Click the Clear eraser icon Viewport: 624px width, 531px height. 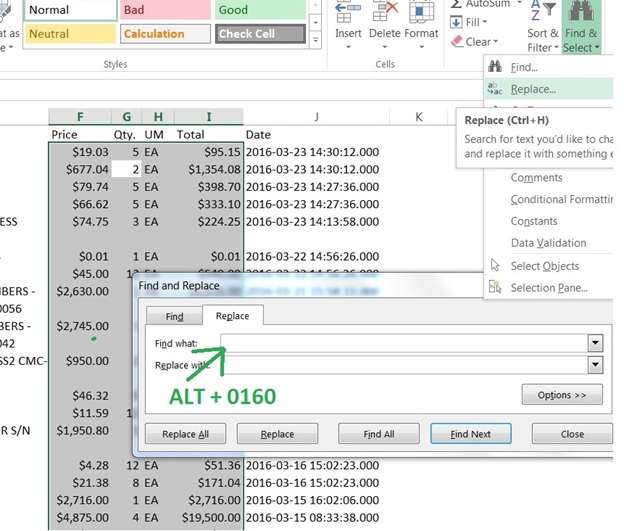point(457,41)
